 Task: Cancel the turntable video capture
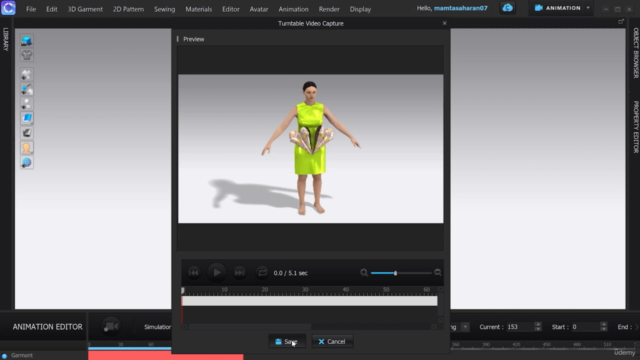click(x=332, y=341)
